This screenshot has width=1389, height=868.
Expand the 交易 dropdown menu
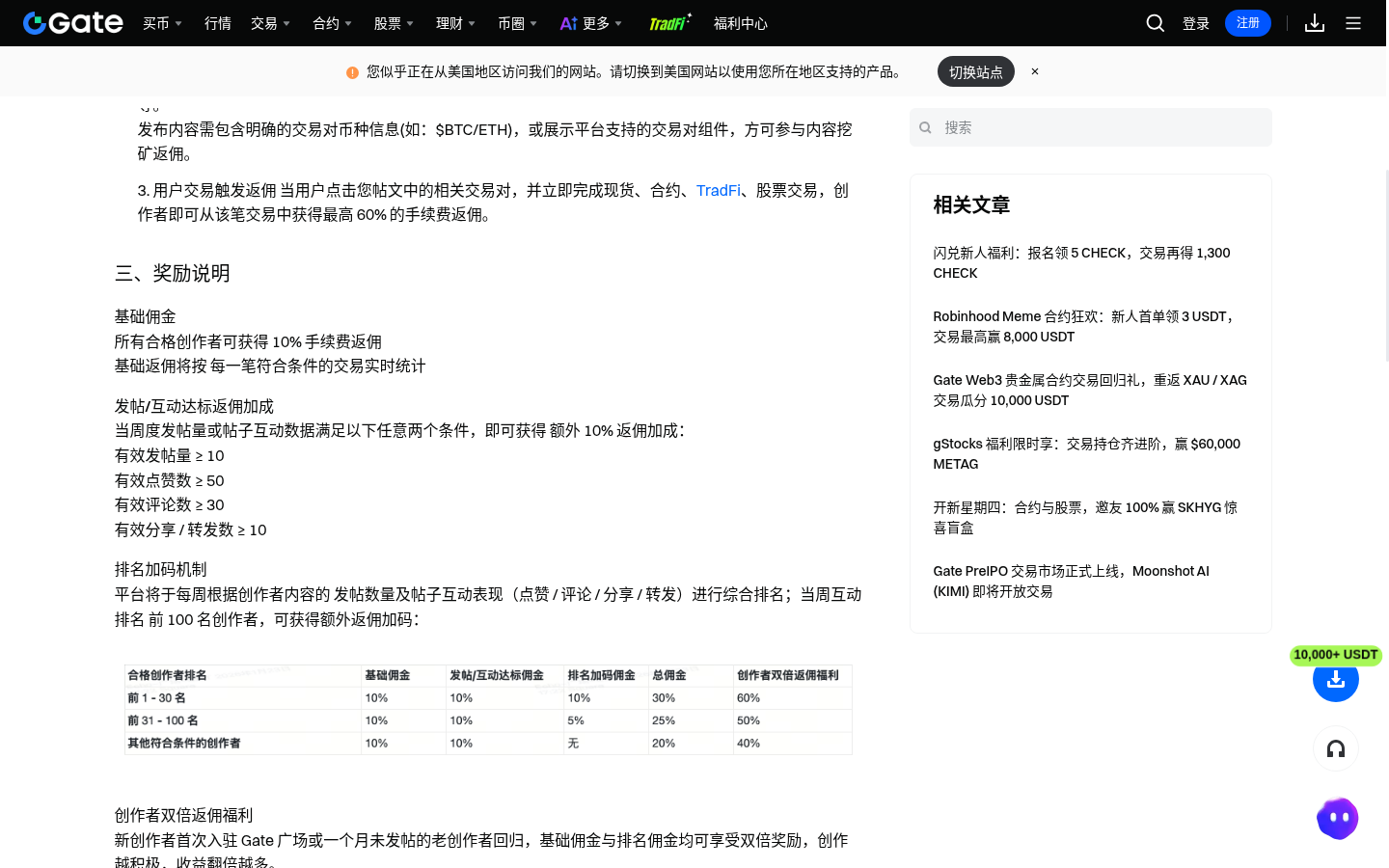(x=270, y=23)
